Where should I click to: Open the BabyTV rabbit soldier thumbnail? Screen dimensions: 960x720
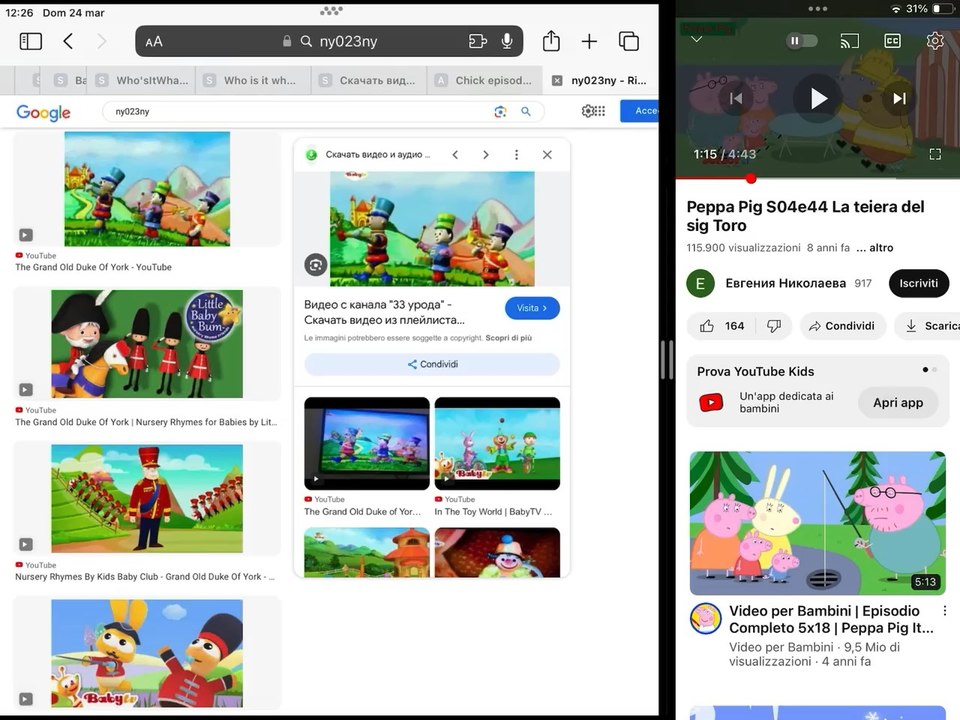pos(147,653)
